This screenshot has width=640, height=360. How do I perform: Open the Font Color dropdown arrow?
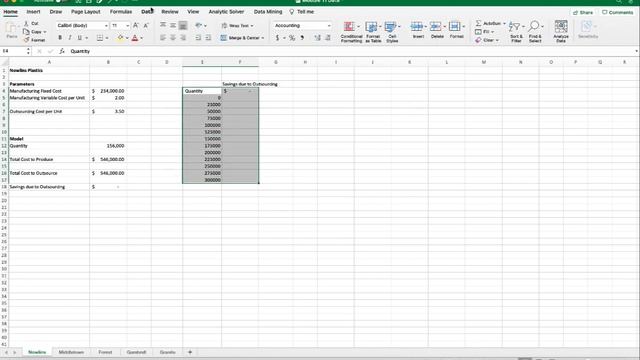coord(141,38)
